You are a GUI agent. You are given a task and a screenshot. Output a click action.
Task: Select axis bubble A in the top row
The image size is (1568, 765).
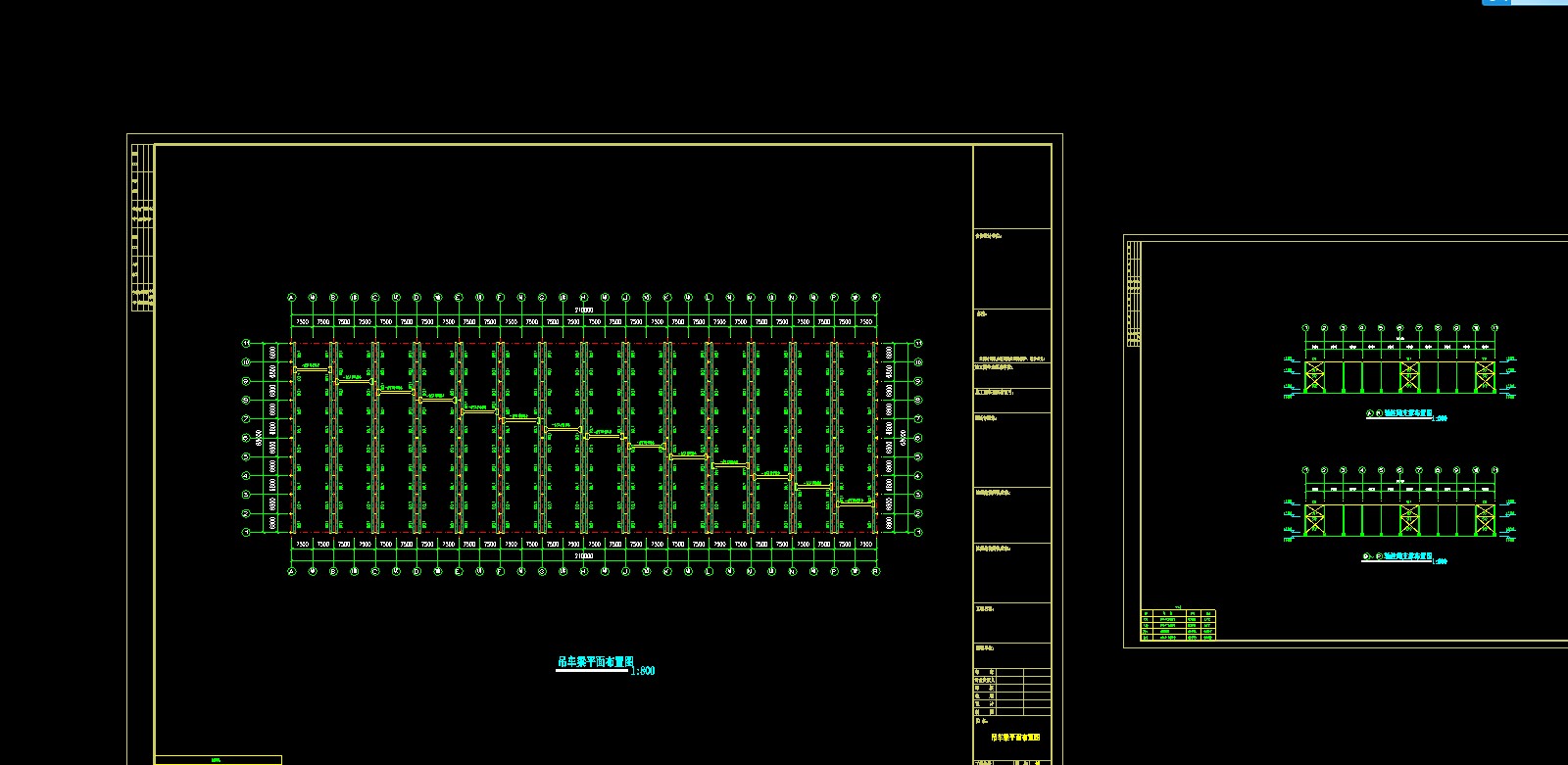[x=291, y=297]
